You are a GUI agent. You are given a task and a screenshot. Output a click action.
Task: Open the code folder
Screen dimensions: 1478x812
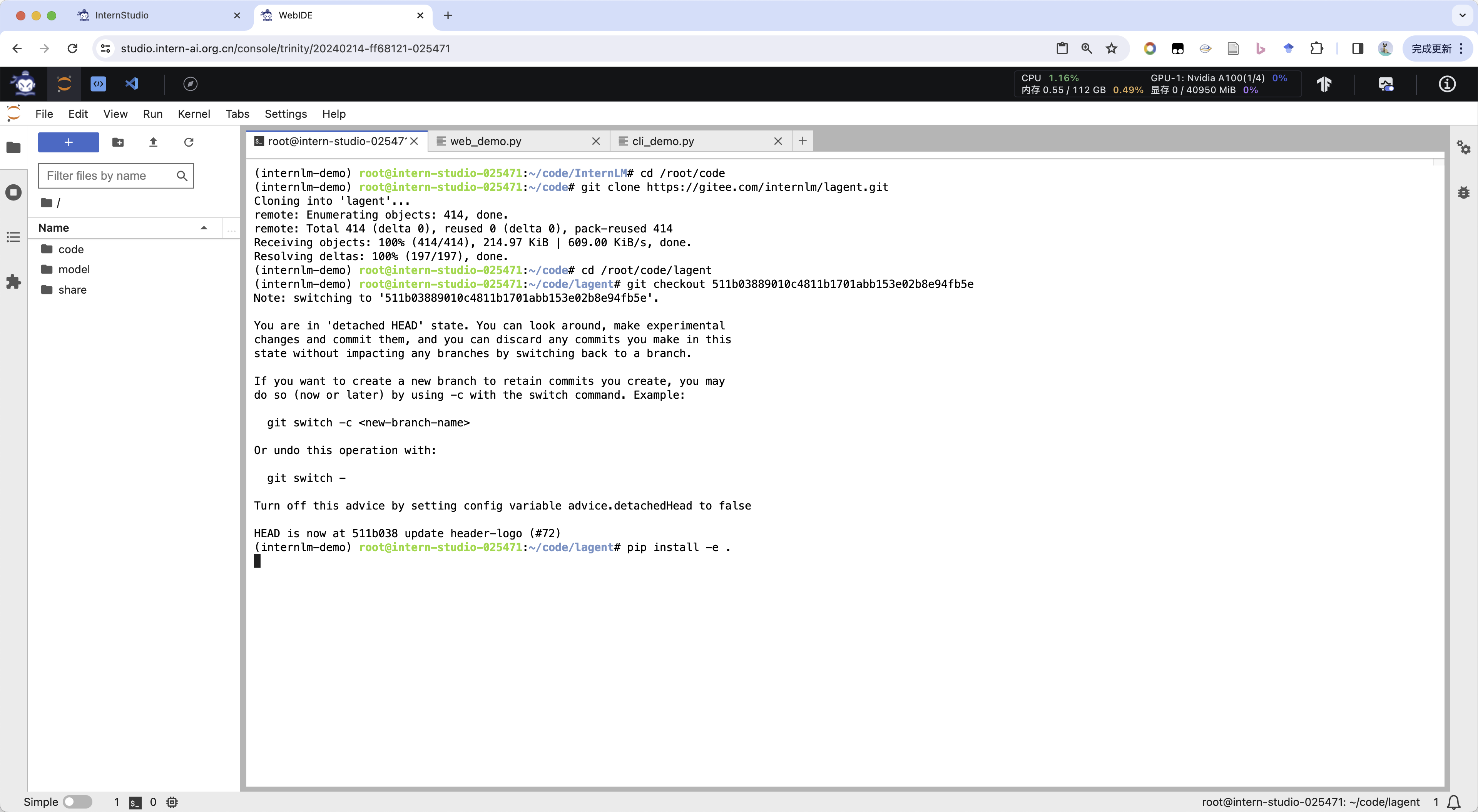[x=70, y=249]
